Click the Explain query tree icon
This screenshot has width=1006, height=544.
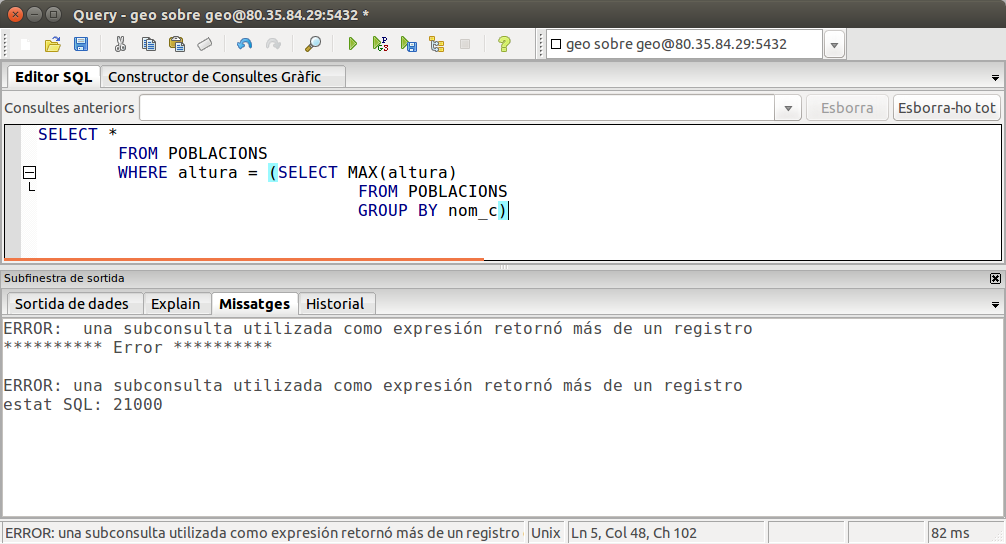click(x=436, y=44)
